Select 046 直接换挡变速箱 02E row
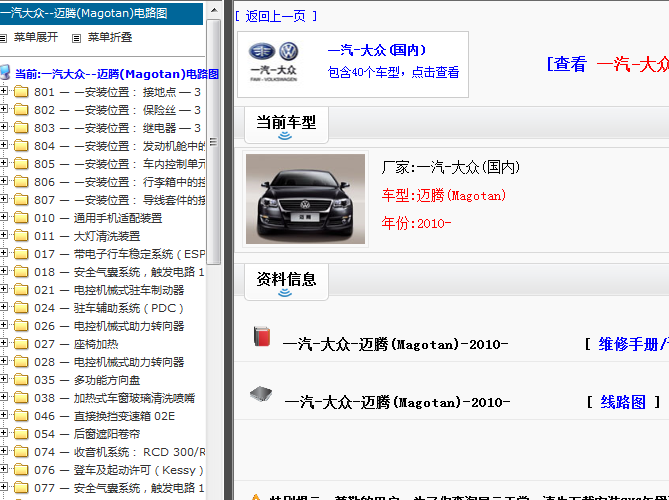 (105, 416)
